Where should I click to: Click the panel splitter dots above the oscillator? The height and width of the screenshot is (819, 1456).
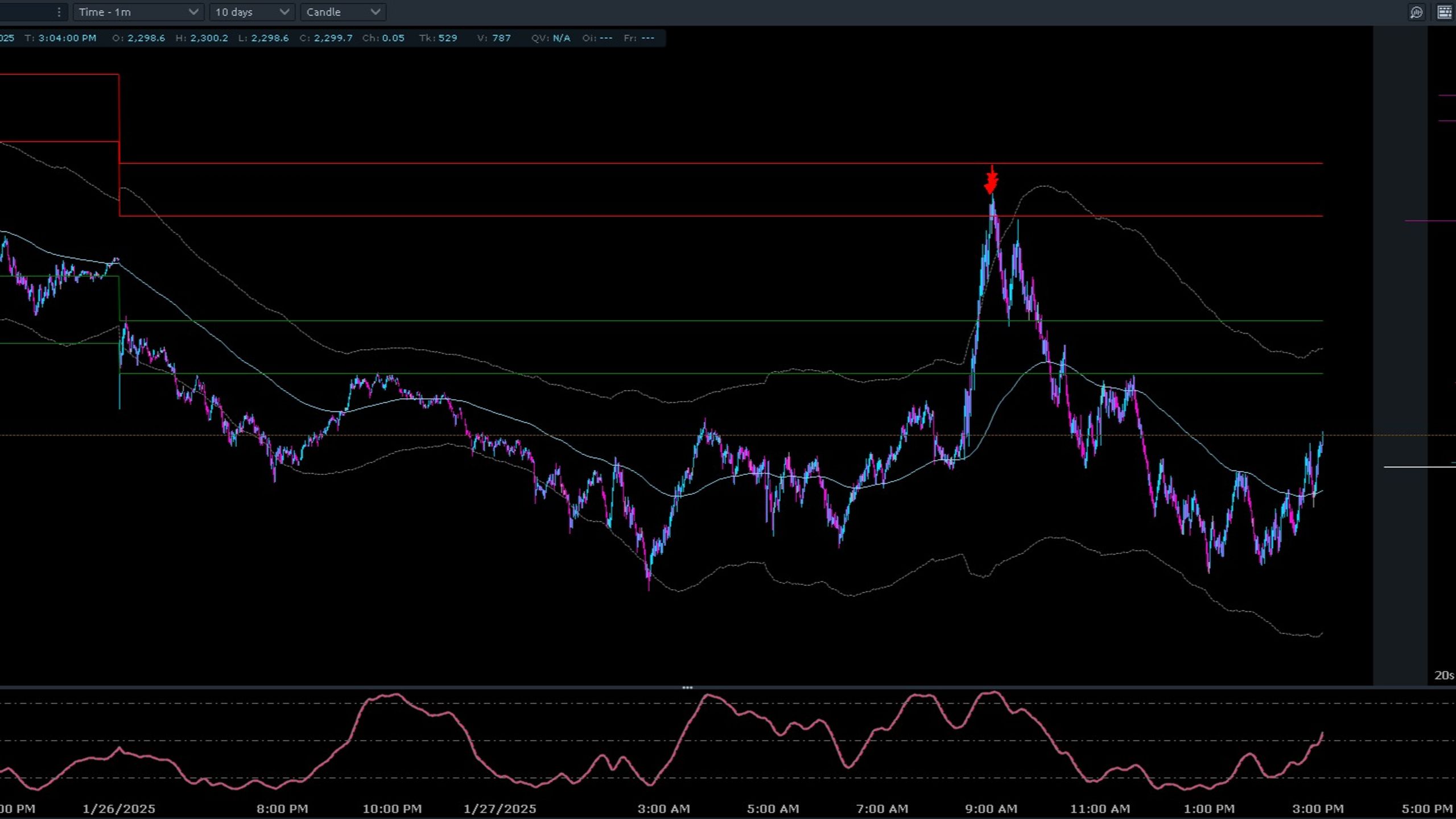click(x=687, y=688)
